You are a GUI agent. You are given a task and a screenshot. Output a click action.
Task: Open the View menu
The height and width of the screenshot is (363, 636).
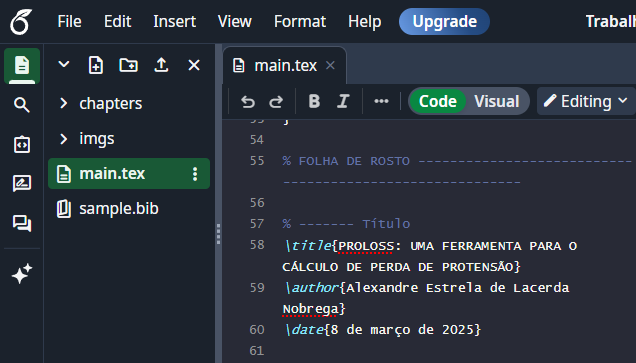[x=234, y=21]
